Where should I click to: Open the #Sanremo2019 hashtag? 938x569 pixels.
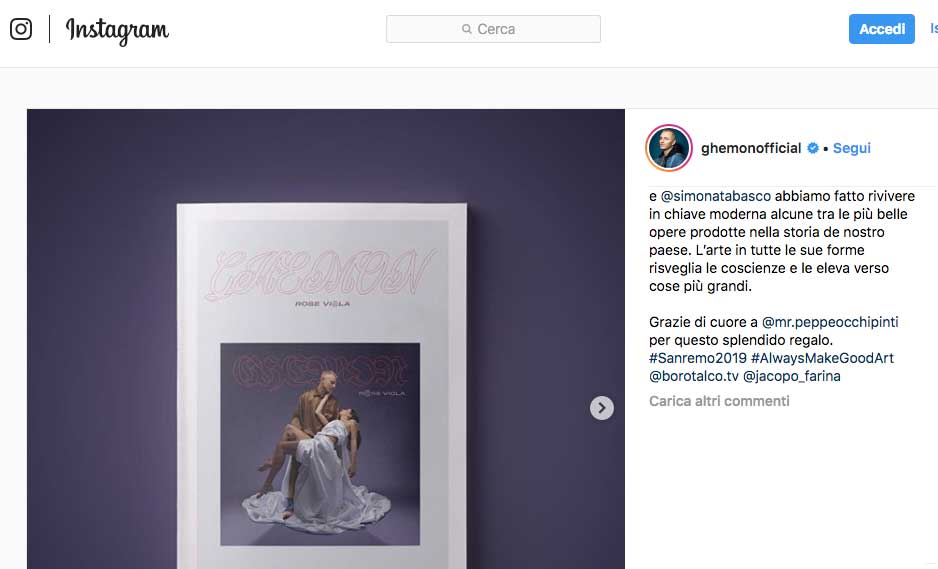tap(698, 358)
